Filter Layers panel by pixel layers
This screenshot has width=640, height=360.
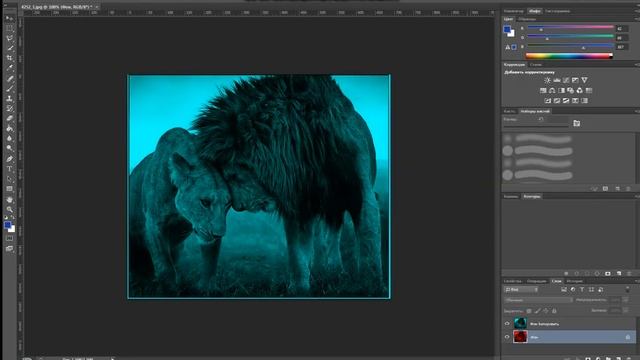[x=564, y=290]
